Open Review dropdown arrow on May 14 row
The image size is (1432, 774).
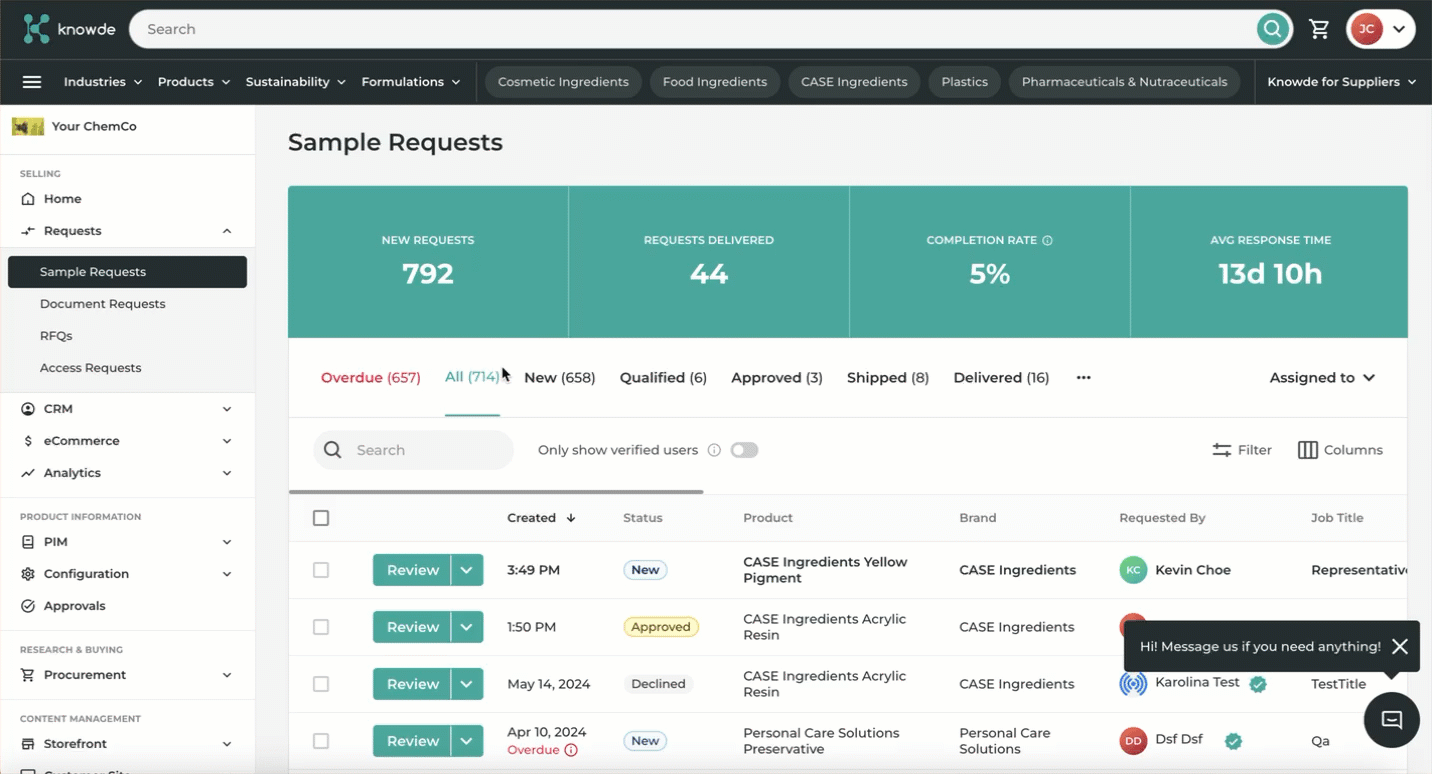coord(467,684)
